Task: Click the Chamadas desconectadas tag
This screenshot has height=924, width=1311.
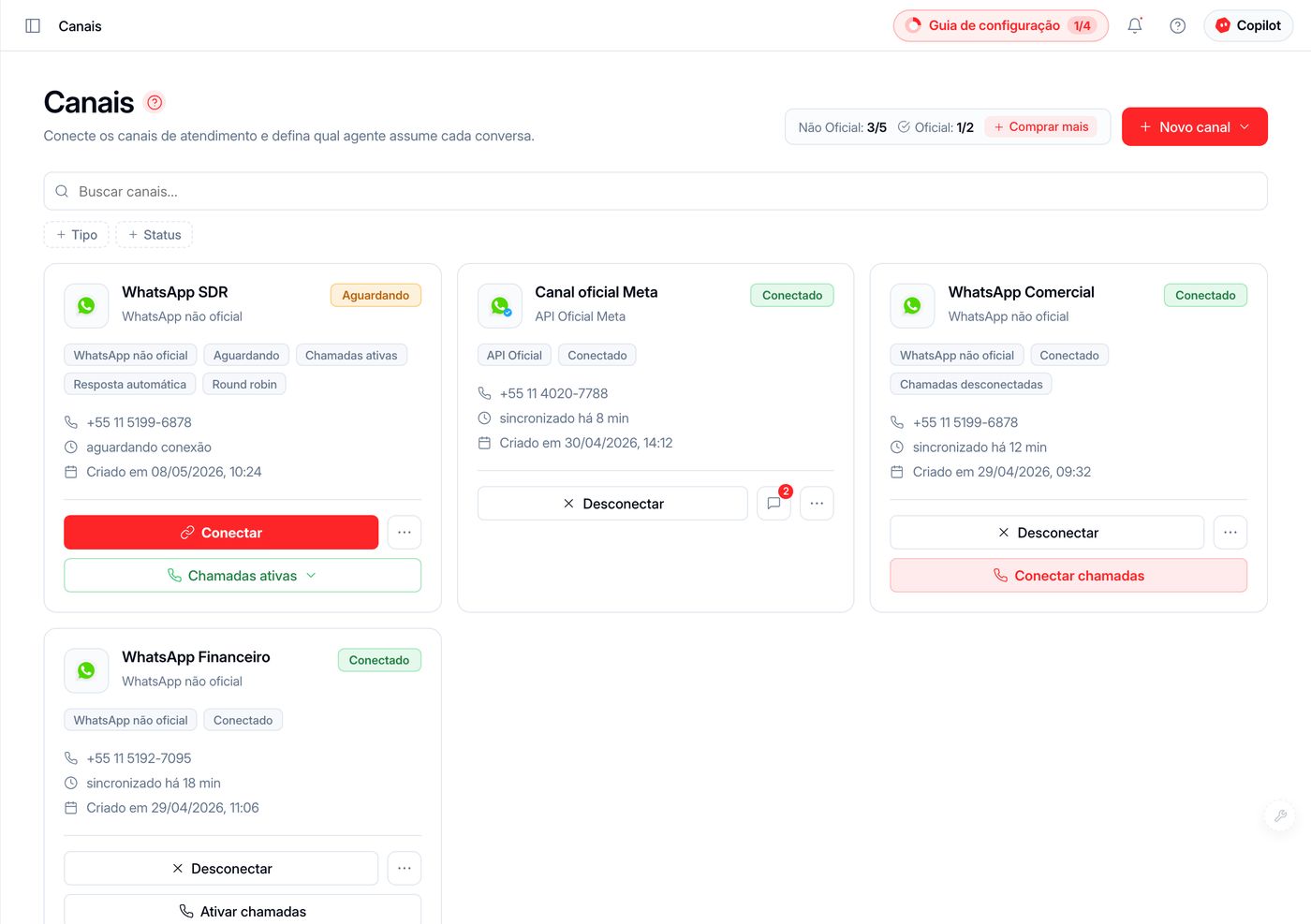Action: (x=971, y=385)
